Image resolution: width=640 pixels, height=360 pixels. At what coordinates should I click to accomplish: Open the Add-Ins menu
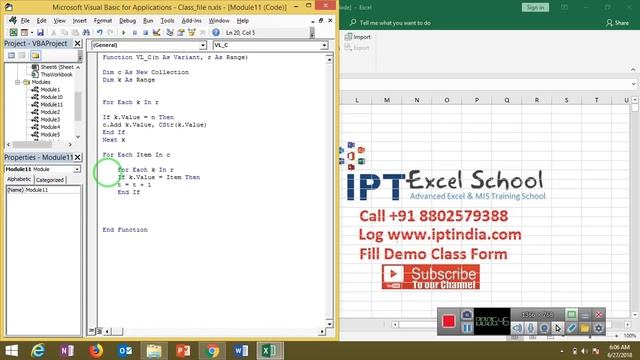coord(191,20)
